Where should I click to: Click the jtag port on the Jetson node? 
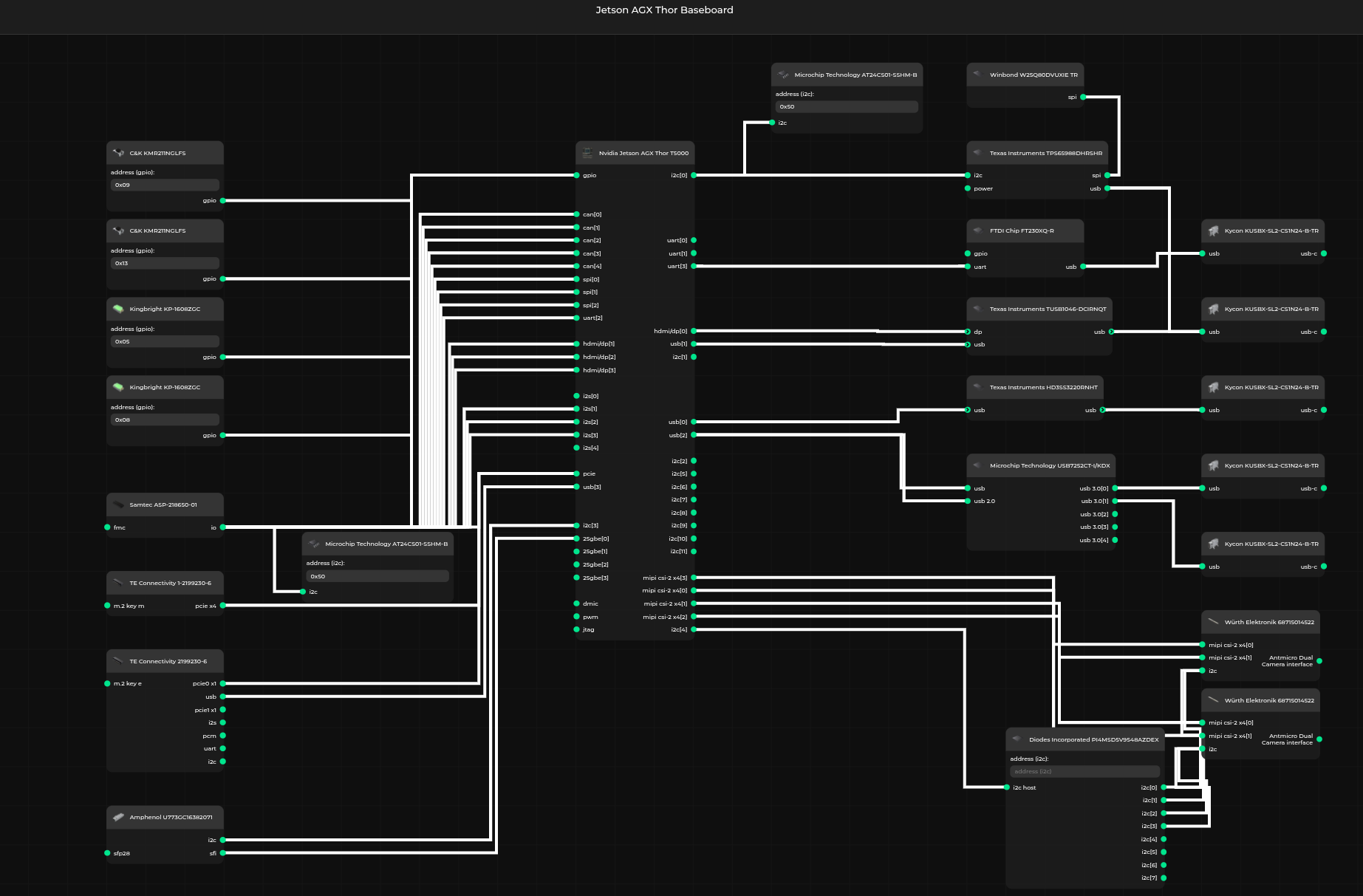tap(577, 629)
